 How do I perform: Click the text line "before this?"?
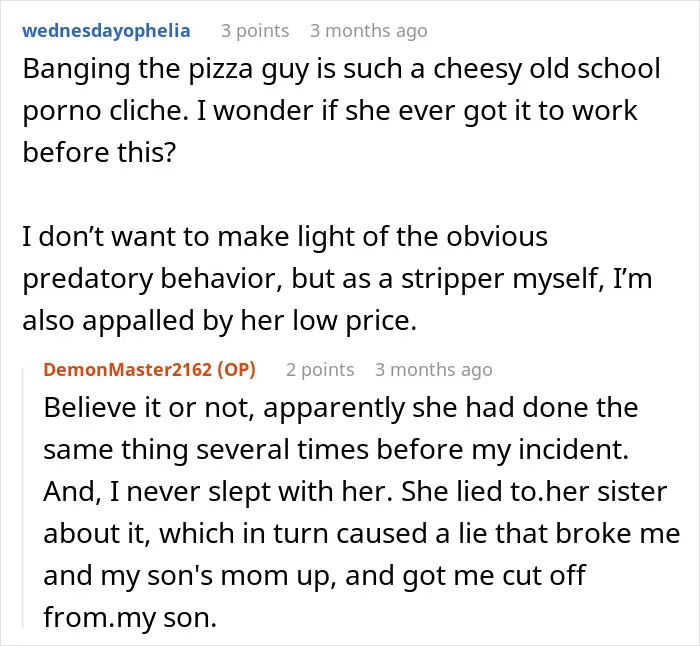coord(100,153)
